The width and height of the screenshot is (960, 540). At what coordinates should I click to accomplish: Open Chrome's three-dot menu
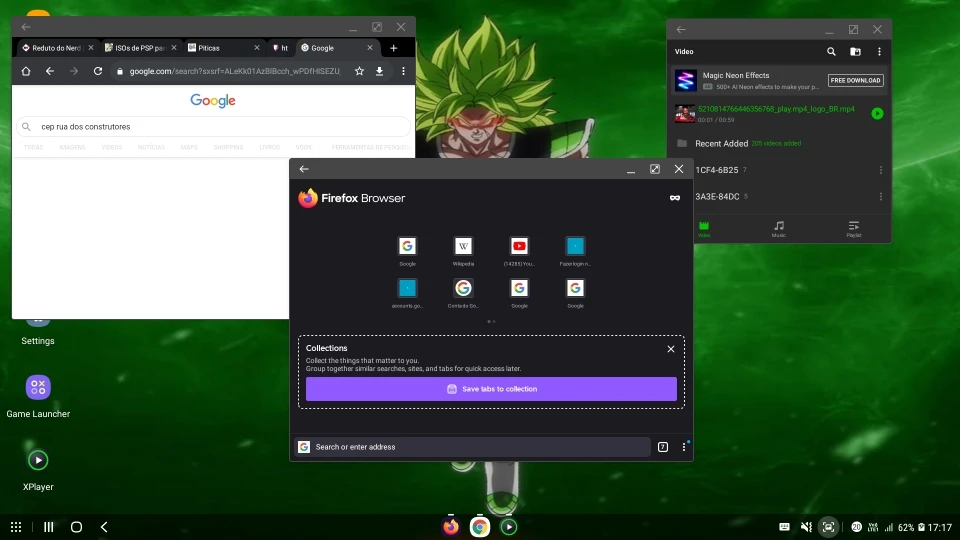click(403, 72)
